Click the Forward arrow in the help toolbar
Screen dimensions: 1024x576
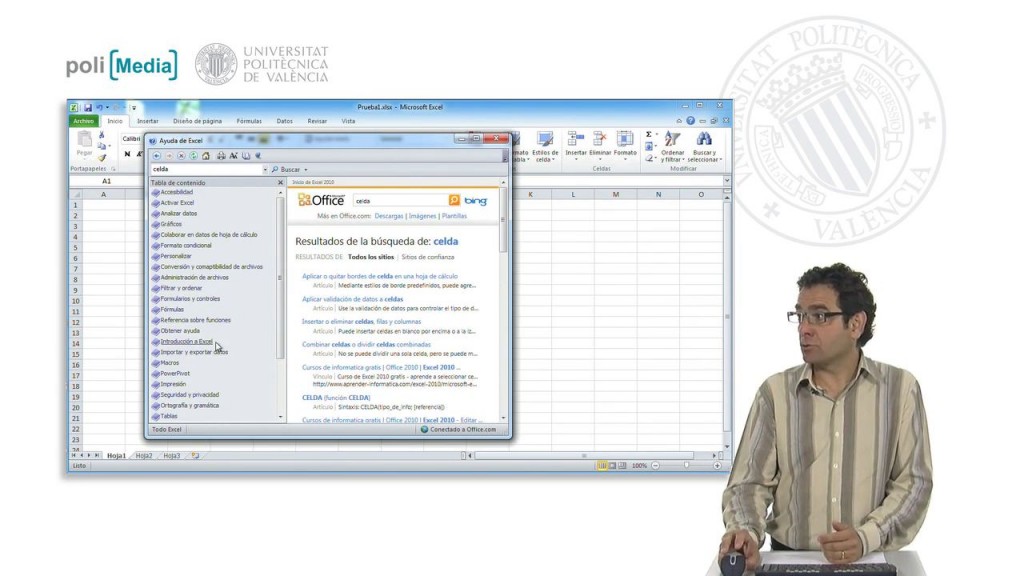click(x=169, y=156)
